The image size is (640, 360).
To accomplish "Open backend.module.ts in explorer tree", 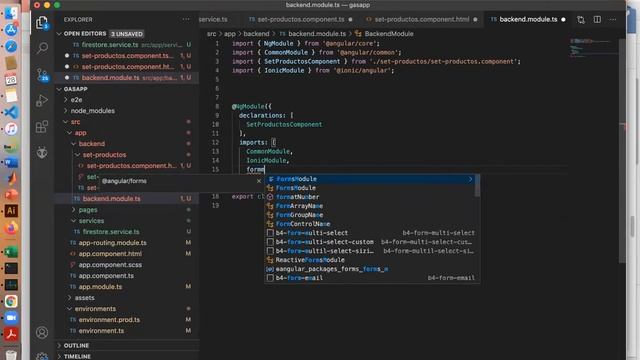I will (x=127, y=199).
